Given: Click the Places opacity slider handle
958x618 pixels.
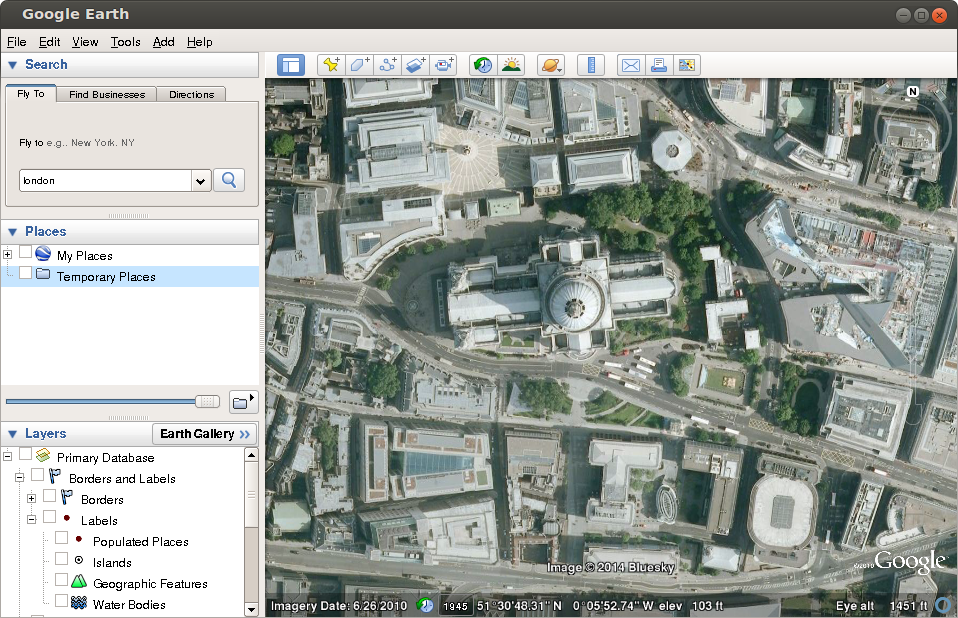Looking at the screenshot, I should (x=207, y=401).
